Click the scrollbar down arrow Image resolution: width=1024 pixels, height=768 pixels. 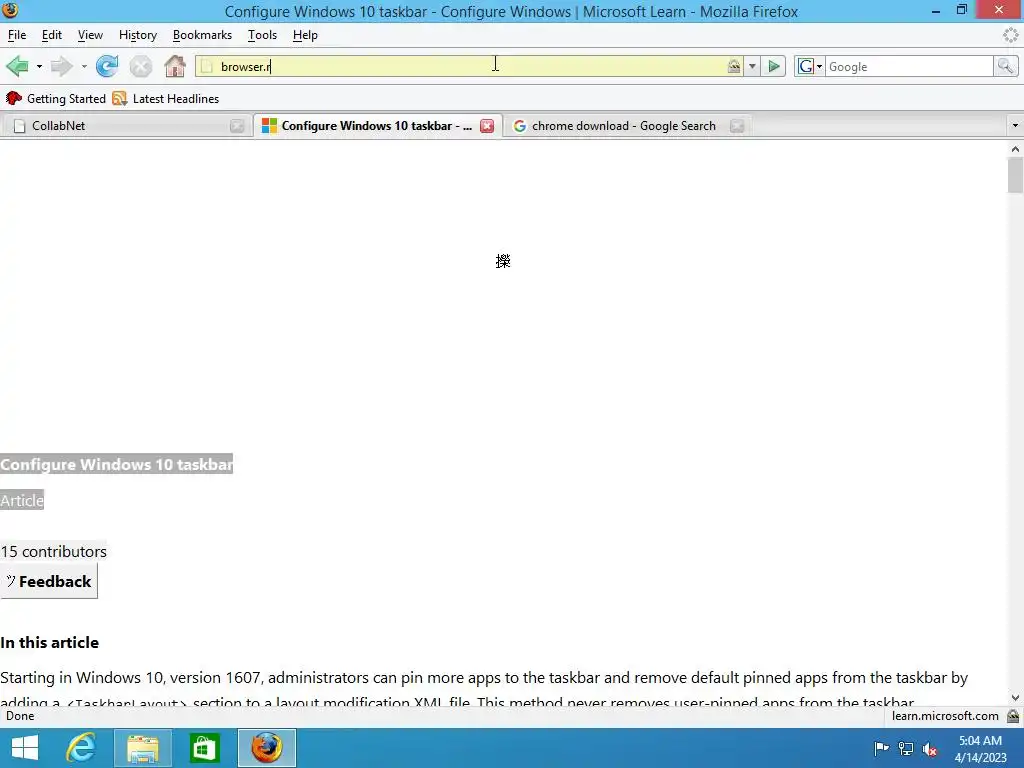[1015, 698]
